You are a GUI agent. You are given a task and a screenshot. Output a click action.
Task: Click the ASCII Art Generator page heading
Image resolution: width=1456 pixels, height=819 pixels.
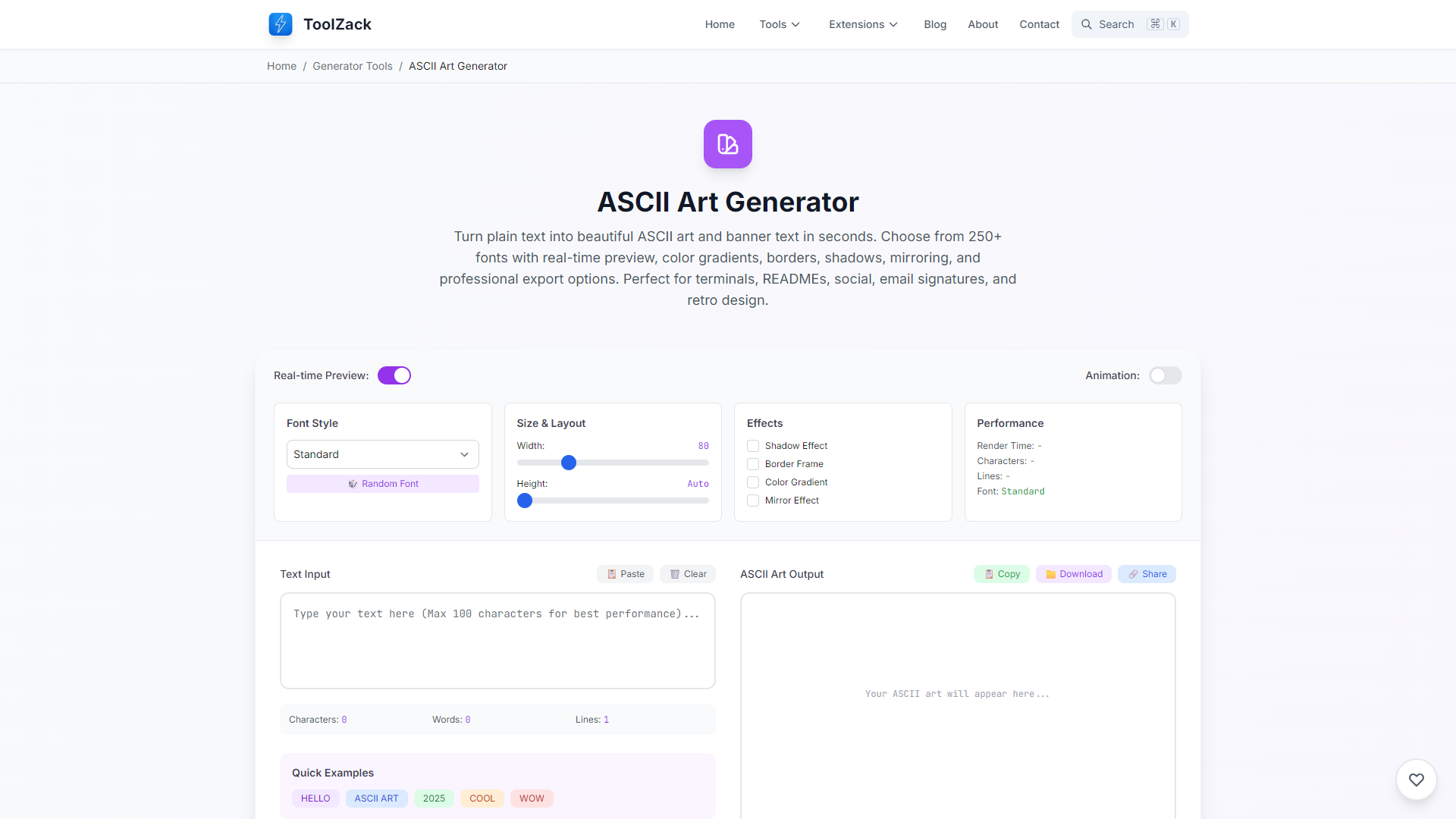728,202
